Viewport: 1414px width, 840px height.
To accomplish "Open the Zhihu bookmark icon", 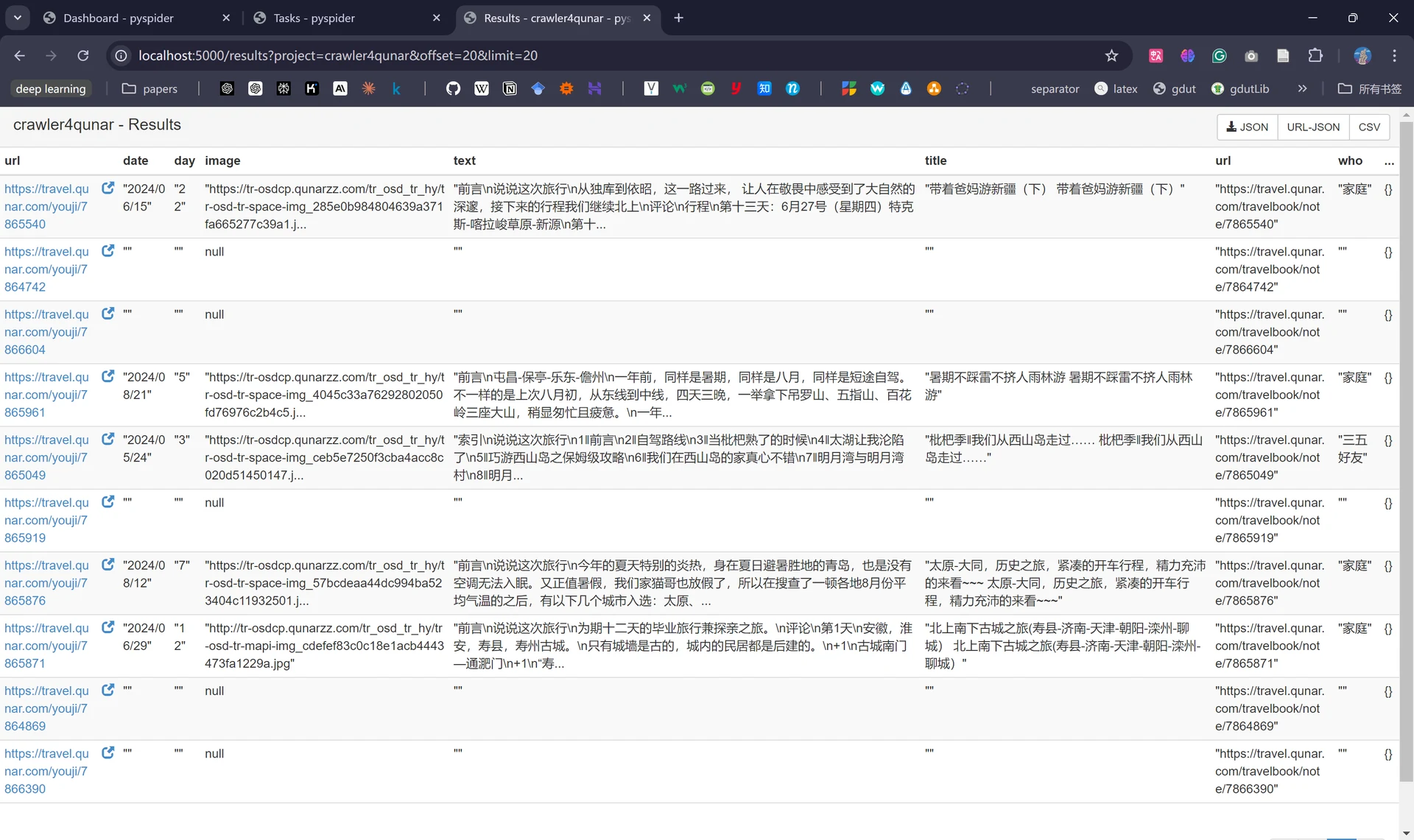I will pos(764,88).
